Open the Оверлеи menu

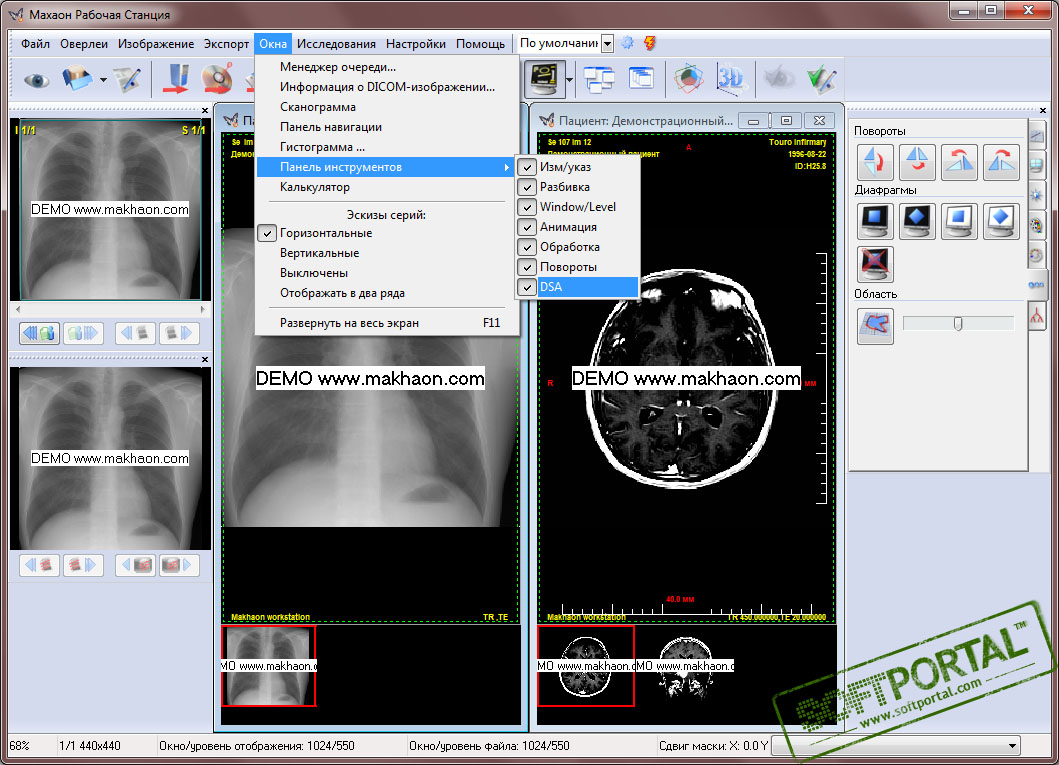[x=84, y=44]
